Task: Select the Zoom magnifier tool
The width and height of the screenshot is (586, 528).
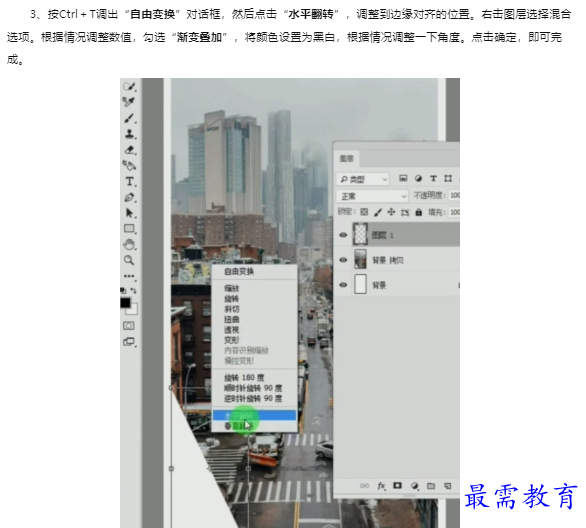Action: point(129,260)
